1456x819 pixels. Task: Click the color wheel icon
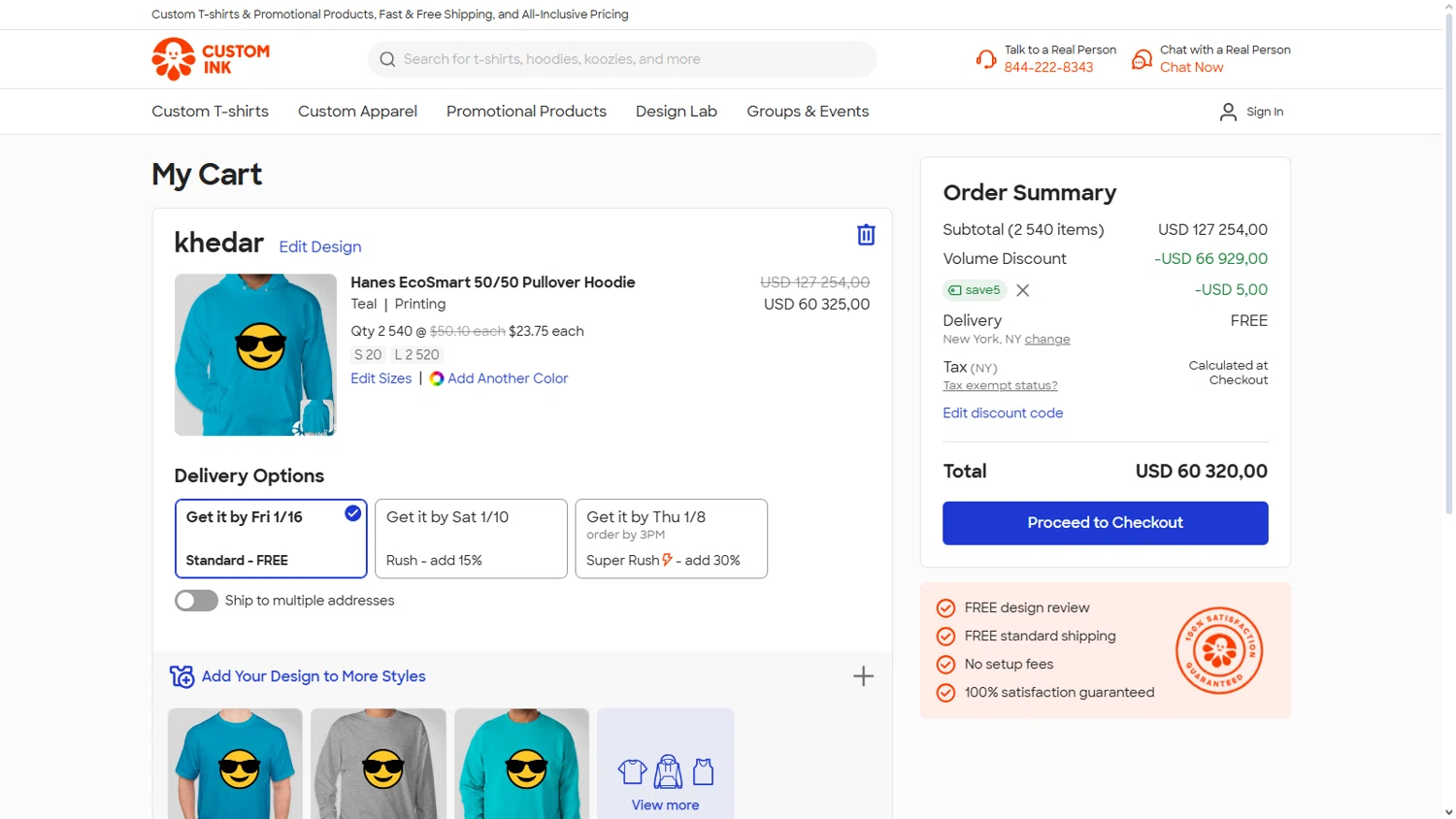pos(437,378)
